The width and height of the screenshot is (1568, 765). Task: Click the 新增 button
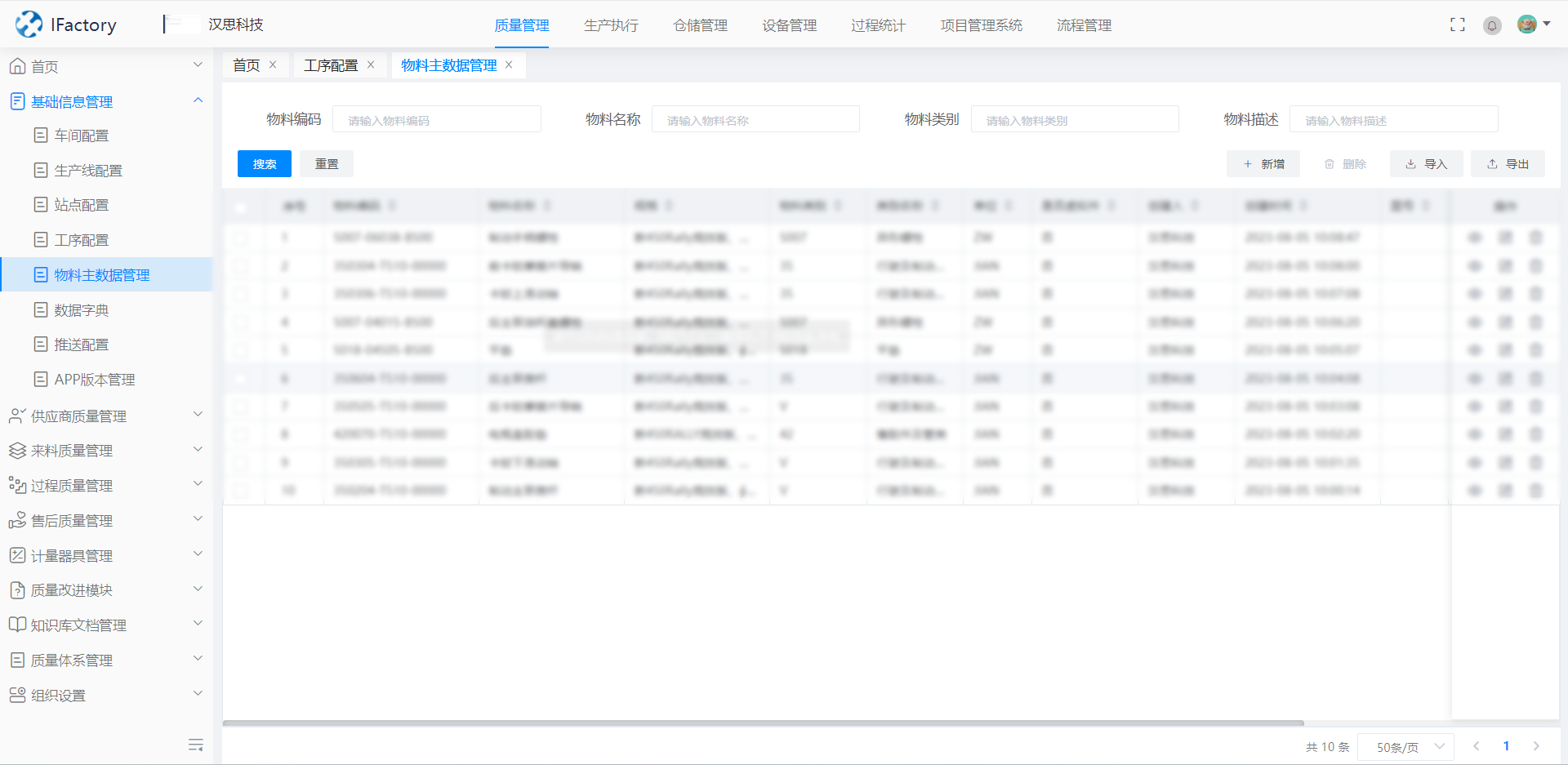(x=1263, y=164)
